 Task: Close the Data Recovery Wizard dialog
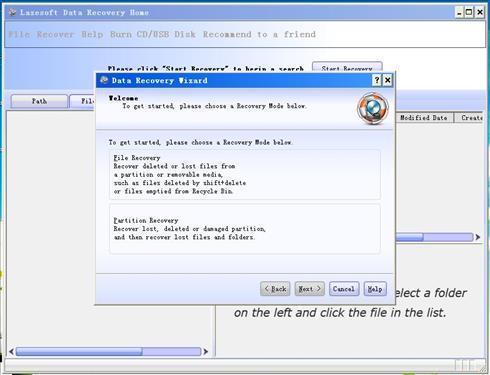(387, 80)
